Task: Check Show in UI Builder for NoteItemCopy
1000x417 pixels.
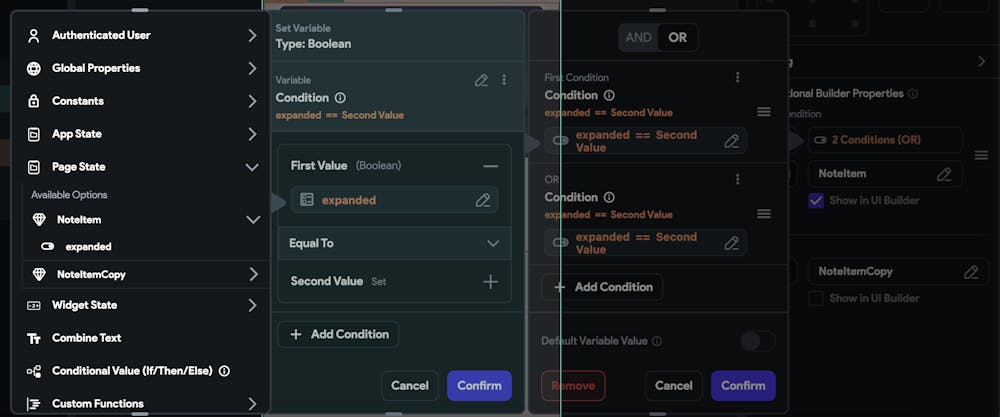Action: click(816, 298)
